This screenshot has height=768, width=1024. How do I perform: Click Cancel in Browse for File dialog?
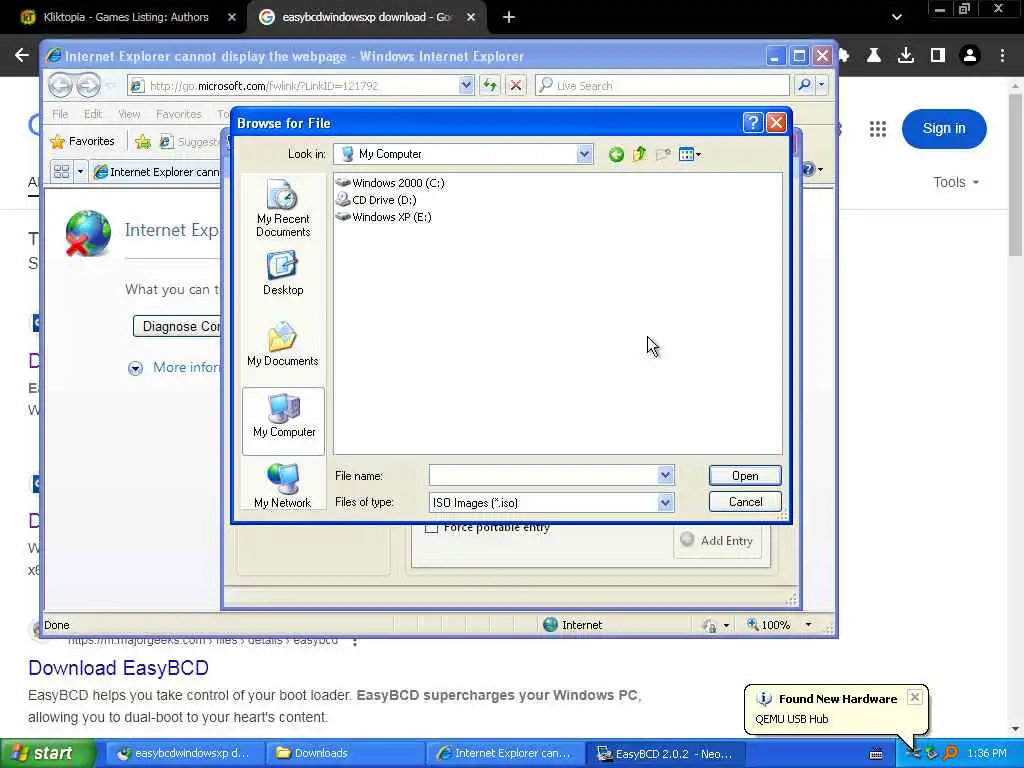click(x=745, y=502)
